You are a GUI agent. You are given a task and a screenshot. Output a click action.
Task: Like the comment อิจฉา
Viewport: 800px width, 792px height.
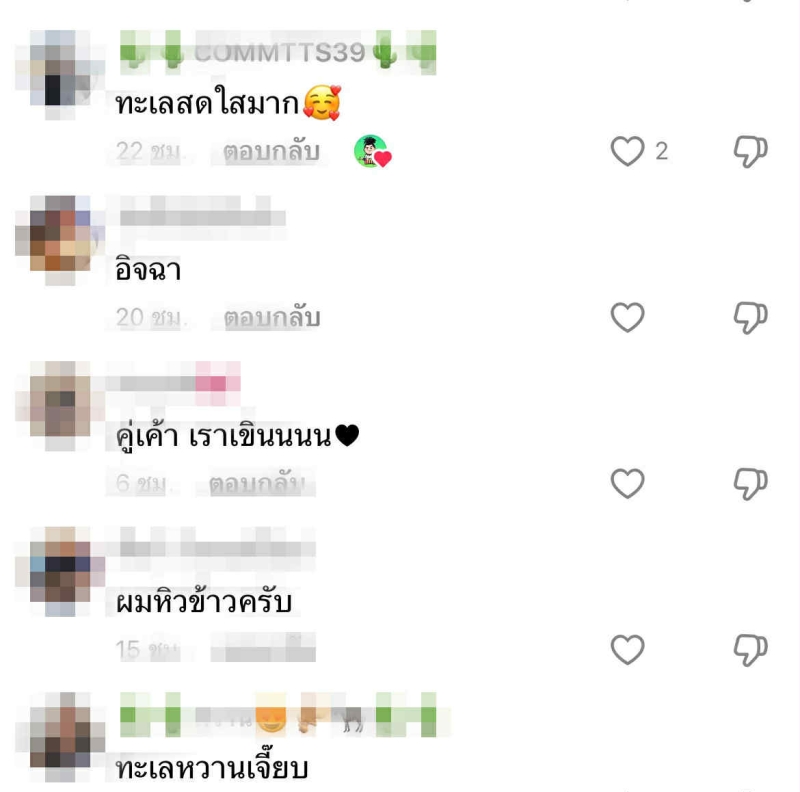pyautogui.click(x=628, y=317)
